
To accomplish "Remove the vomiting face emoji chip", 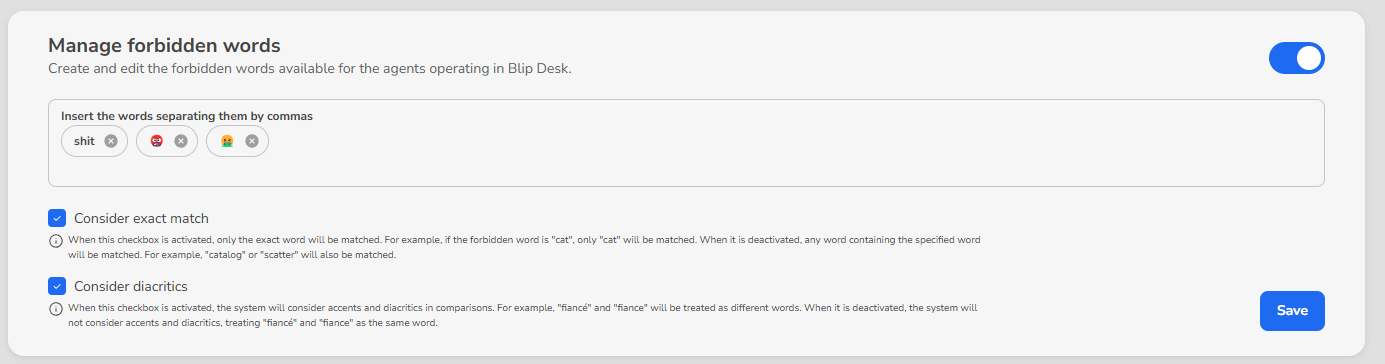I will [x=252, y=141].
